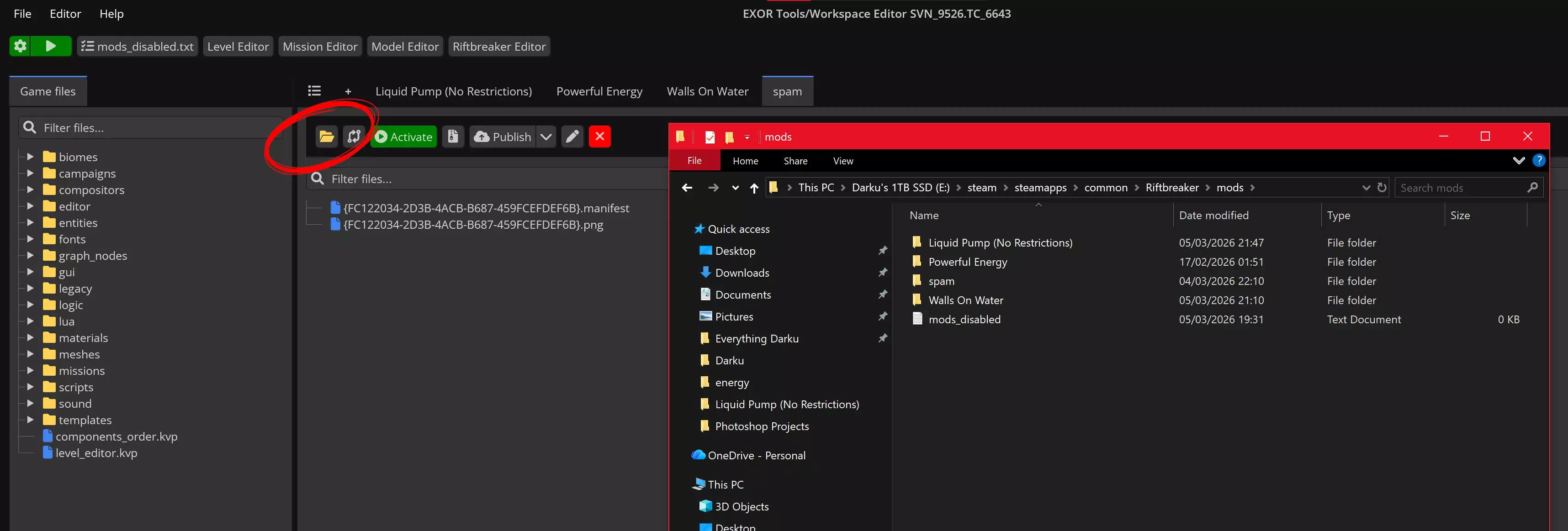Switch to the Walls On Water tab
Viewport: 1568px width, 531px height.
click(707, 91)
